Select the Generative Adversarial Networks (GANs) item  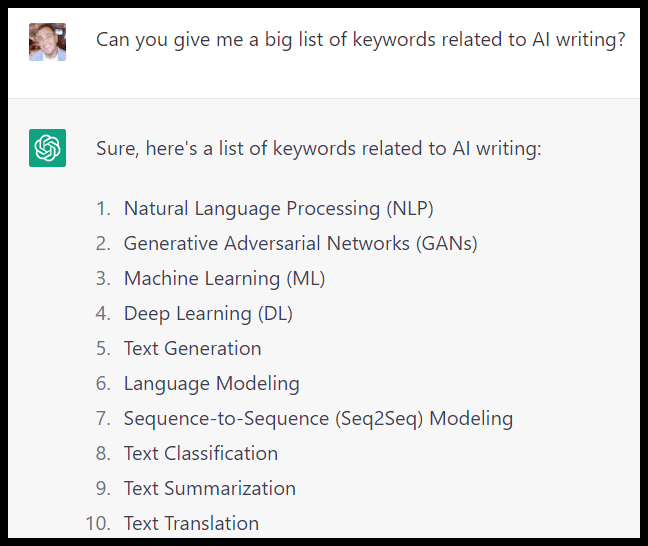coord(300,243)
